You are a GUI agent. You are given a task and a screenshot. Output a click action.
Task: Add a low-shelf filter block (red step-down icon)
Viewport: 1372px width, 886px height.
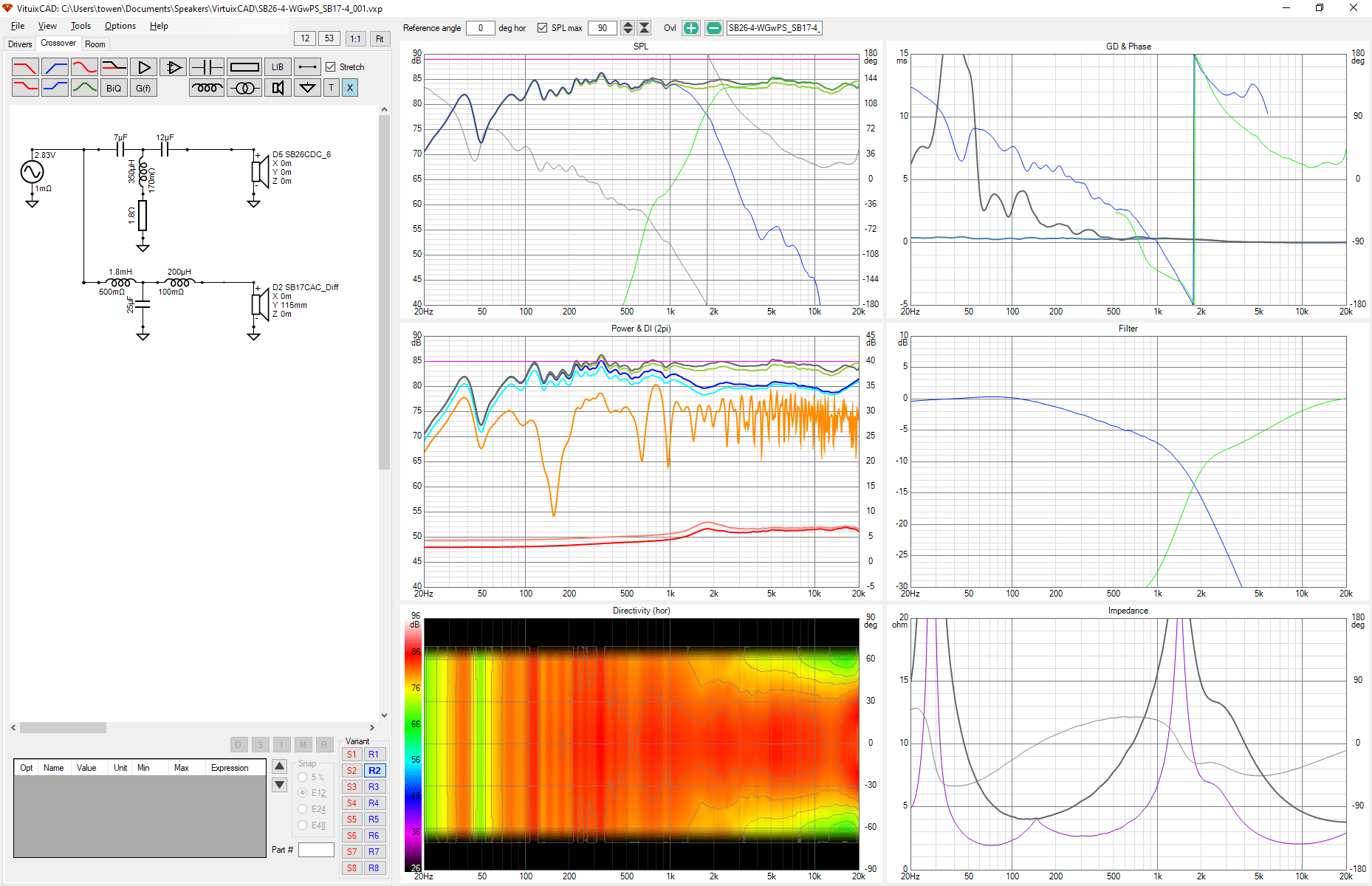[25, 88]
